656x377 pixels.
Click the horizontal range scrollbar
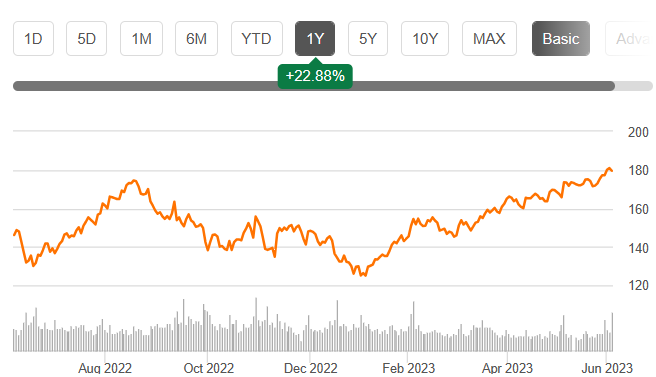click(x=314, y=86)
